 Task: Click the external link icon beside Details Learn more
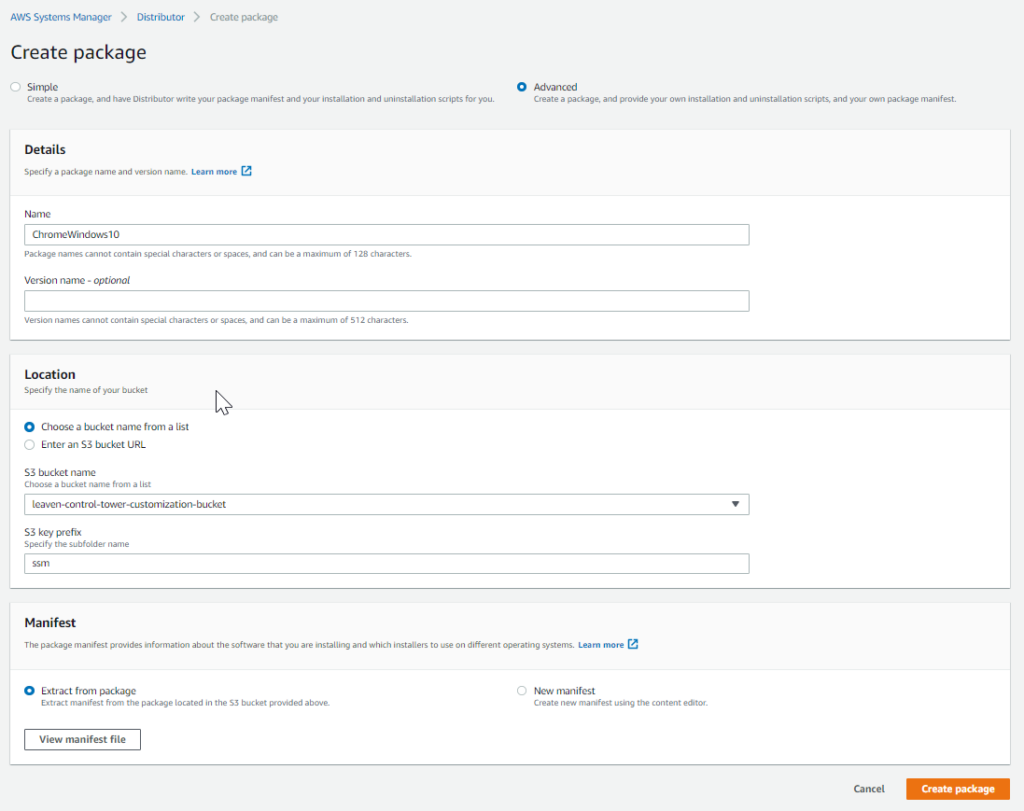(245, 171)
